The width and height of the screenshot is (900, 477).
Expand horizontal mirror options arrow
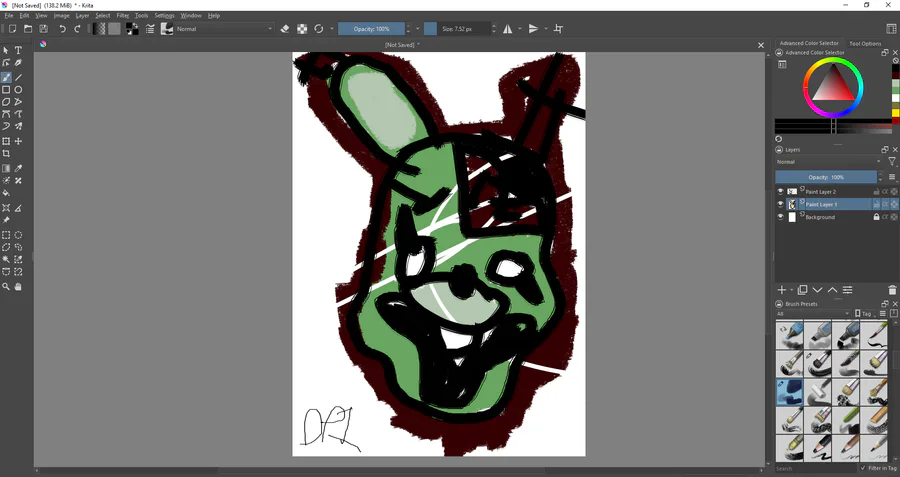[x=520, y=29]
